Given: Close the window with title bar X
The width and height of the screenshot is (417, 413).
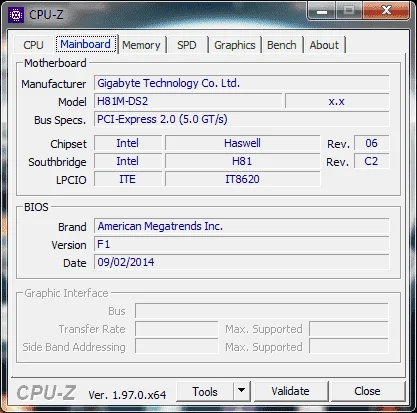Looking at the screenshot, I should coord(386,11).
